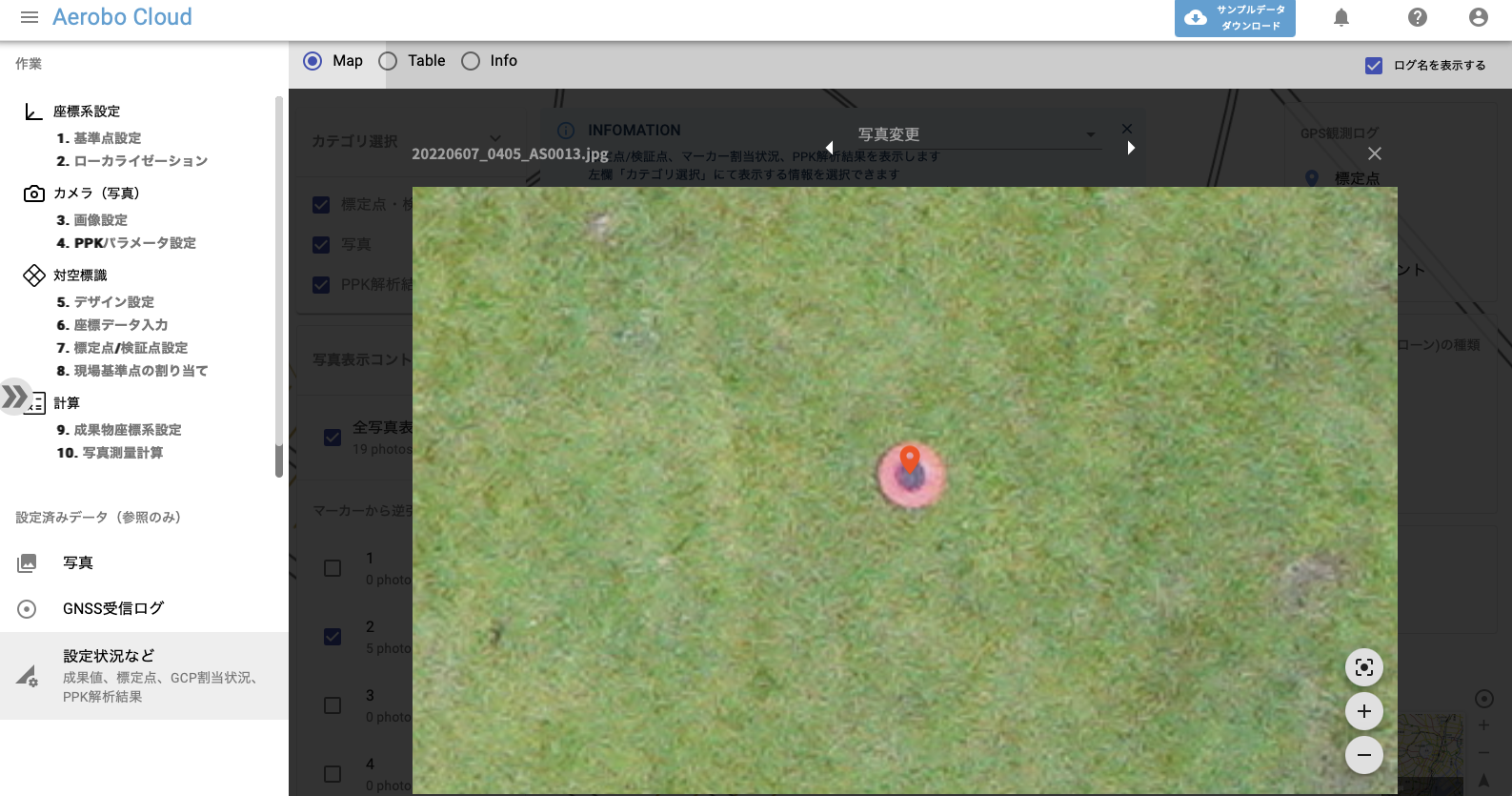Show next photo with right arrow
1512x796 pixels.
tap(1131, 148)
